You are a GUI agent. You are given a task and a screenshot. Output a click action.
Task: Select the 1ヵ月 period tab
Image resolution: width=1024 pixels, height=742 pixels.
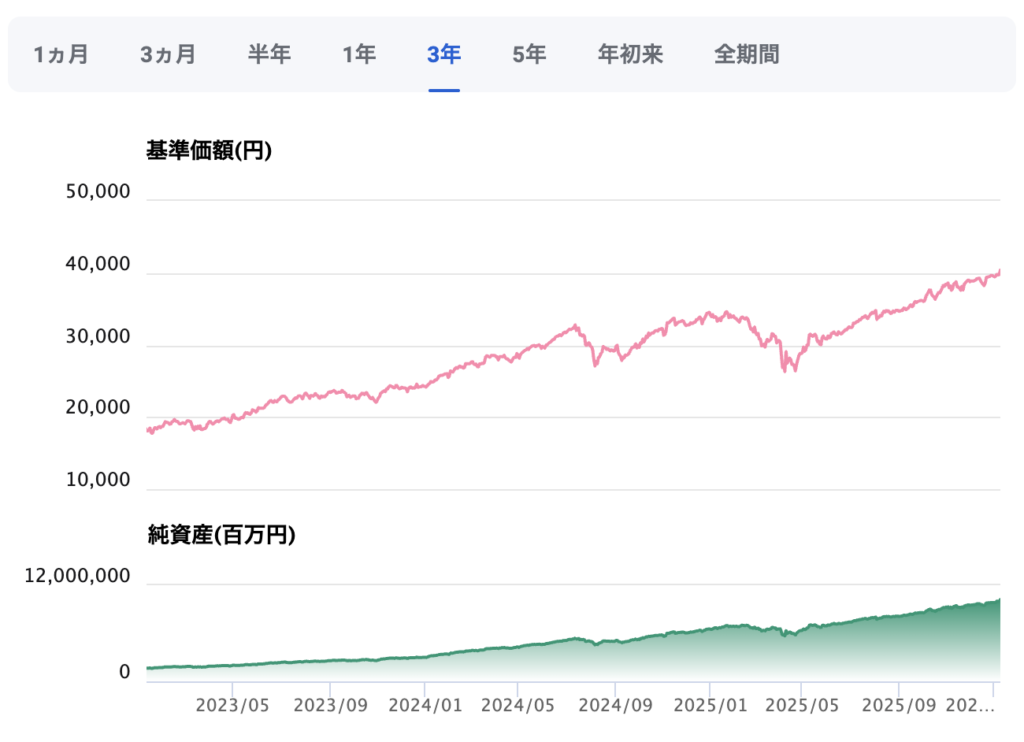tap(61, 54)
